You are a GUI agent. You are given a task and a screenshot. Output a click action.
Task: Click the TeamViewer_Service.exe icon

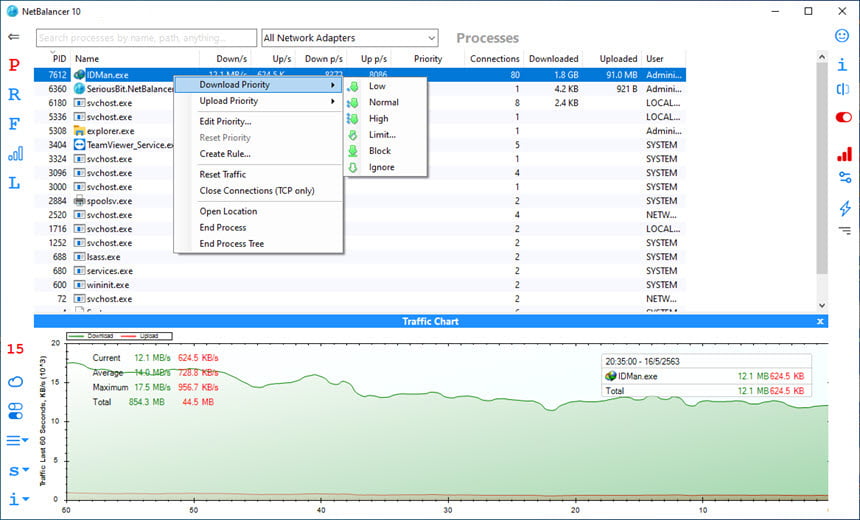tap(80, 145)
